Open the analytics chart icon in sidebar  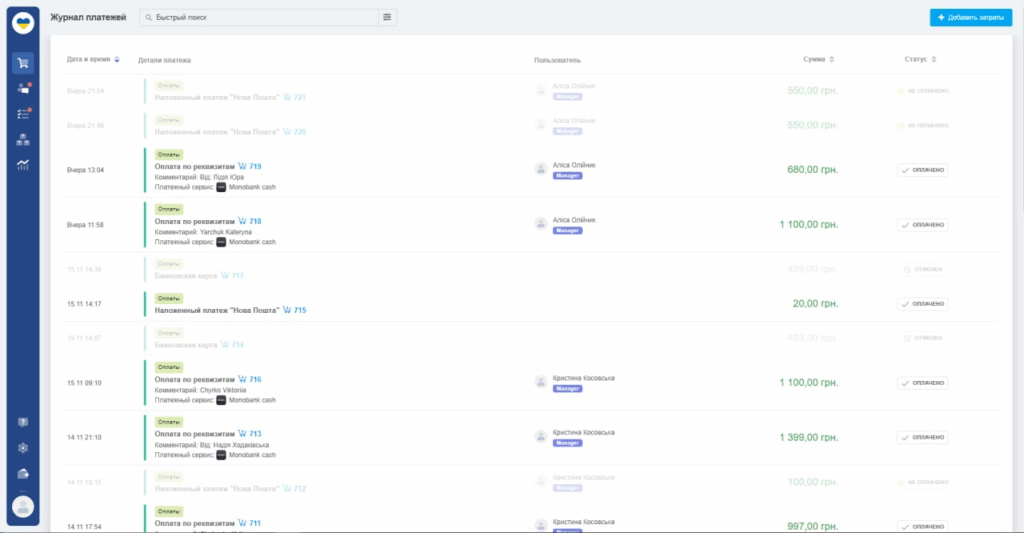pyautogui.click(x=23, y=165)
